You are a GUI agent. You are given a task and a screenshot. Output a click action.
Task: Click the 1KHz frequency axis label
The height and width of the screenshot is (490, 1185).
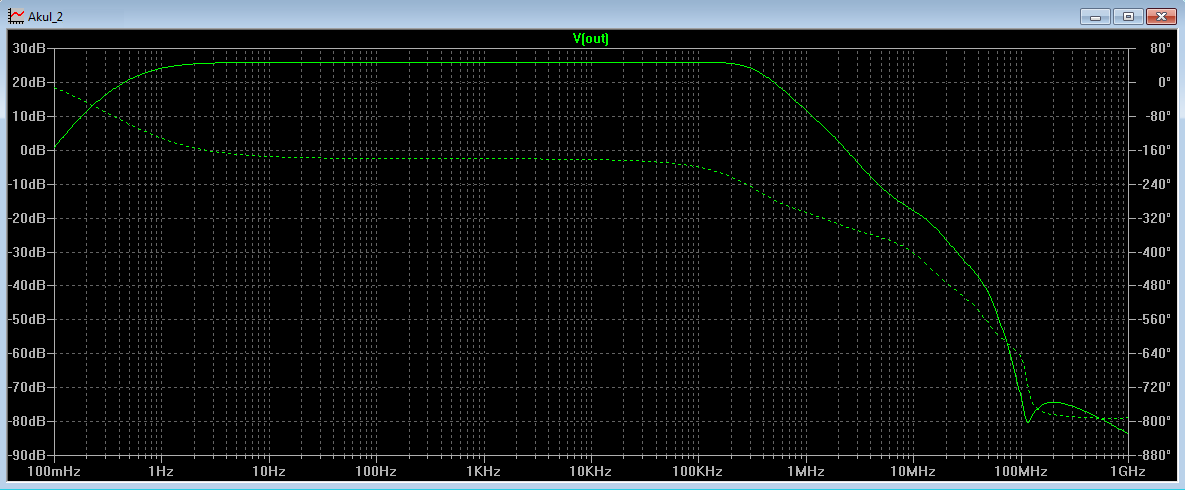coord(484,471)
